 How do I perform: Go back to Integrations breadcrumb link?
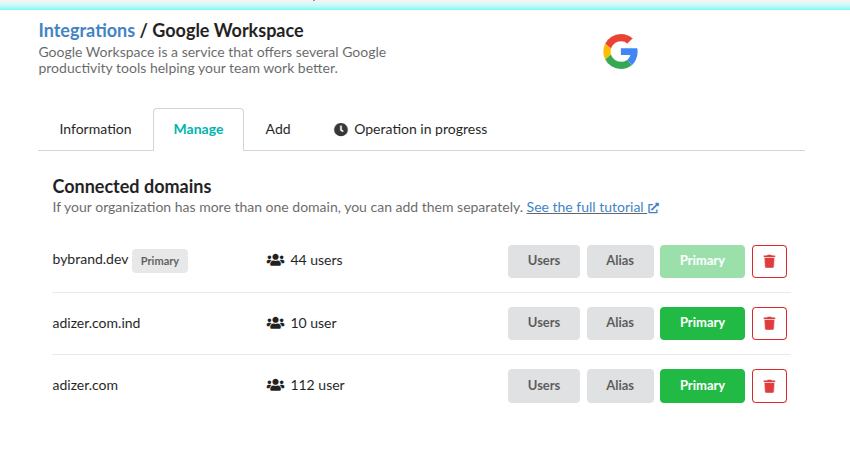(x=87, y=31)
